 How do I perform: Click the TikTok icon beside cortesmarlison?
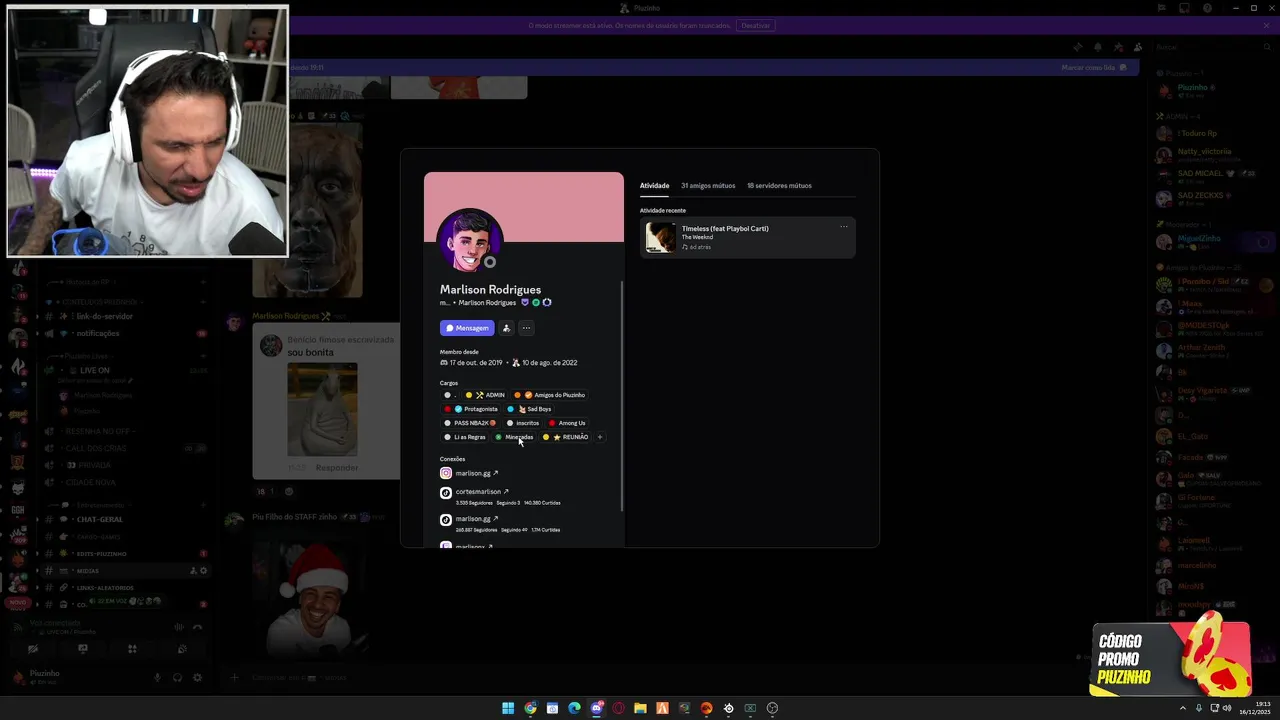point(446,493)
